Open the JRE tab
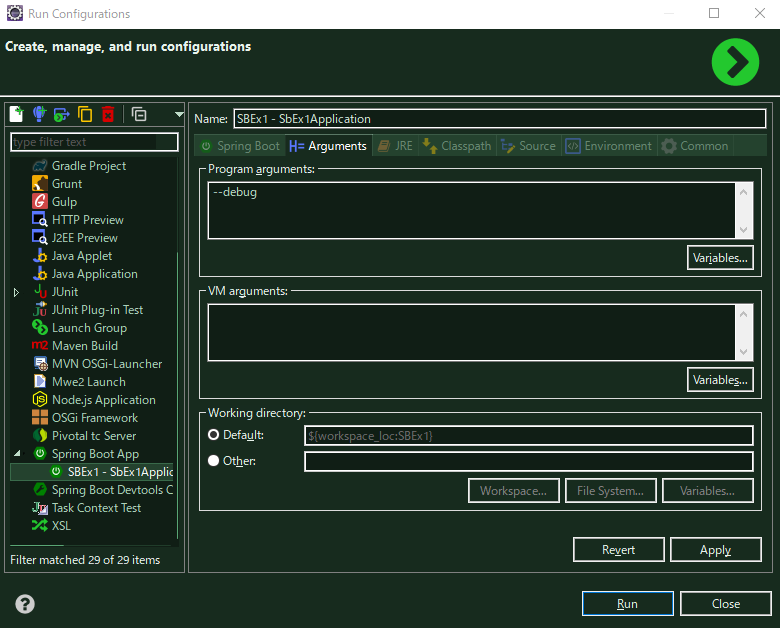The width and height of the screenshot is (780, 628). 395,146
